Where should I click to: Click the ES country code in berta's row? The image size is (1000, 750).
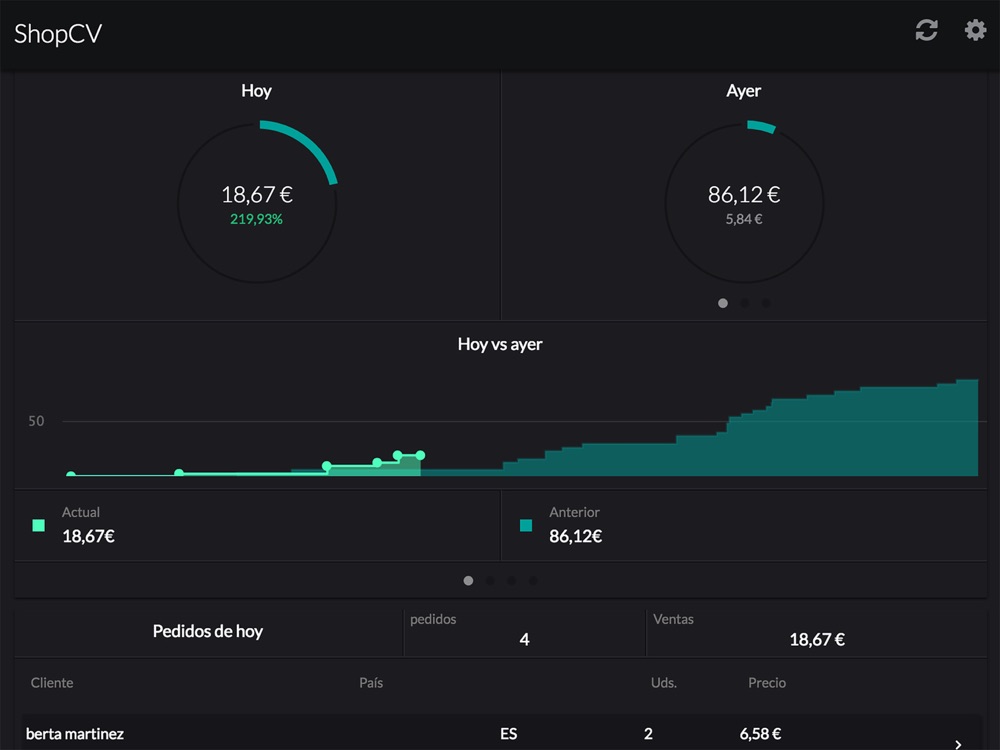click(509, 734)
